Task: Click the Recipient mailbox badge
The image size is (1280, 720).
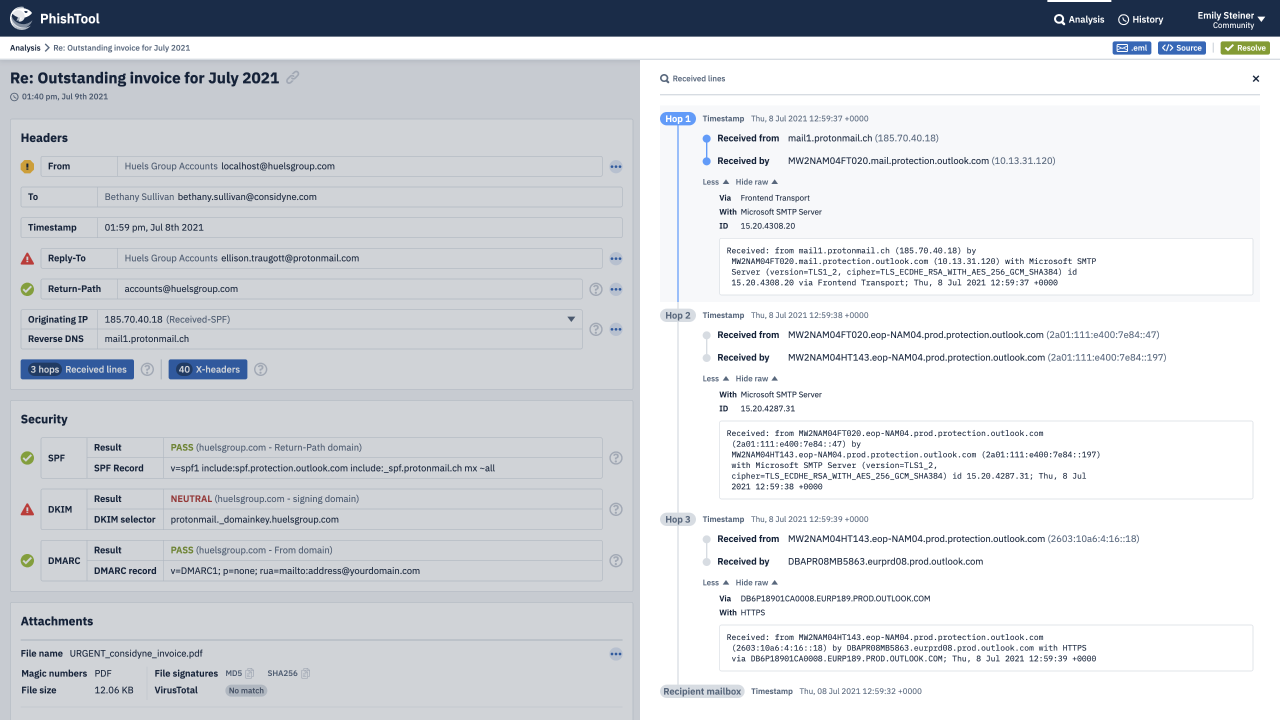Action: pyautogui.click(x=702, y=691)
